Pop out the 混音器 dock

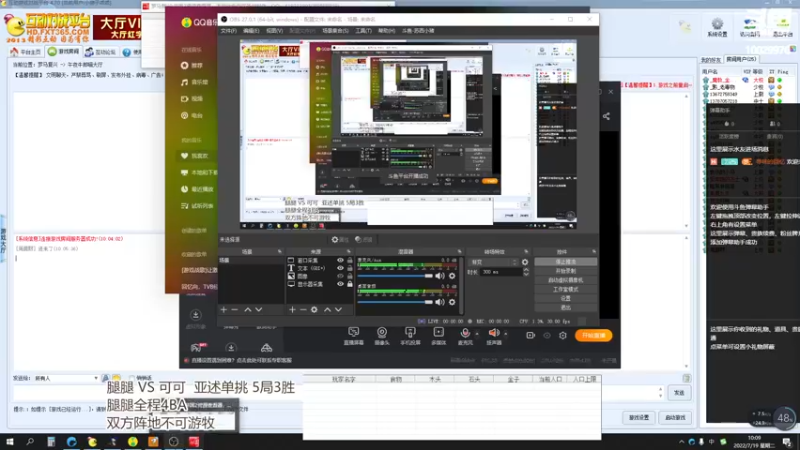(x=459, y=252)
